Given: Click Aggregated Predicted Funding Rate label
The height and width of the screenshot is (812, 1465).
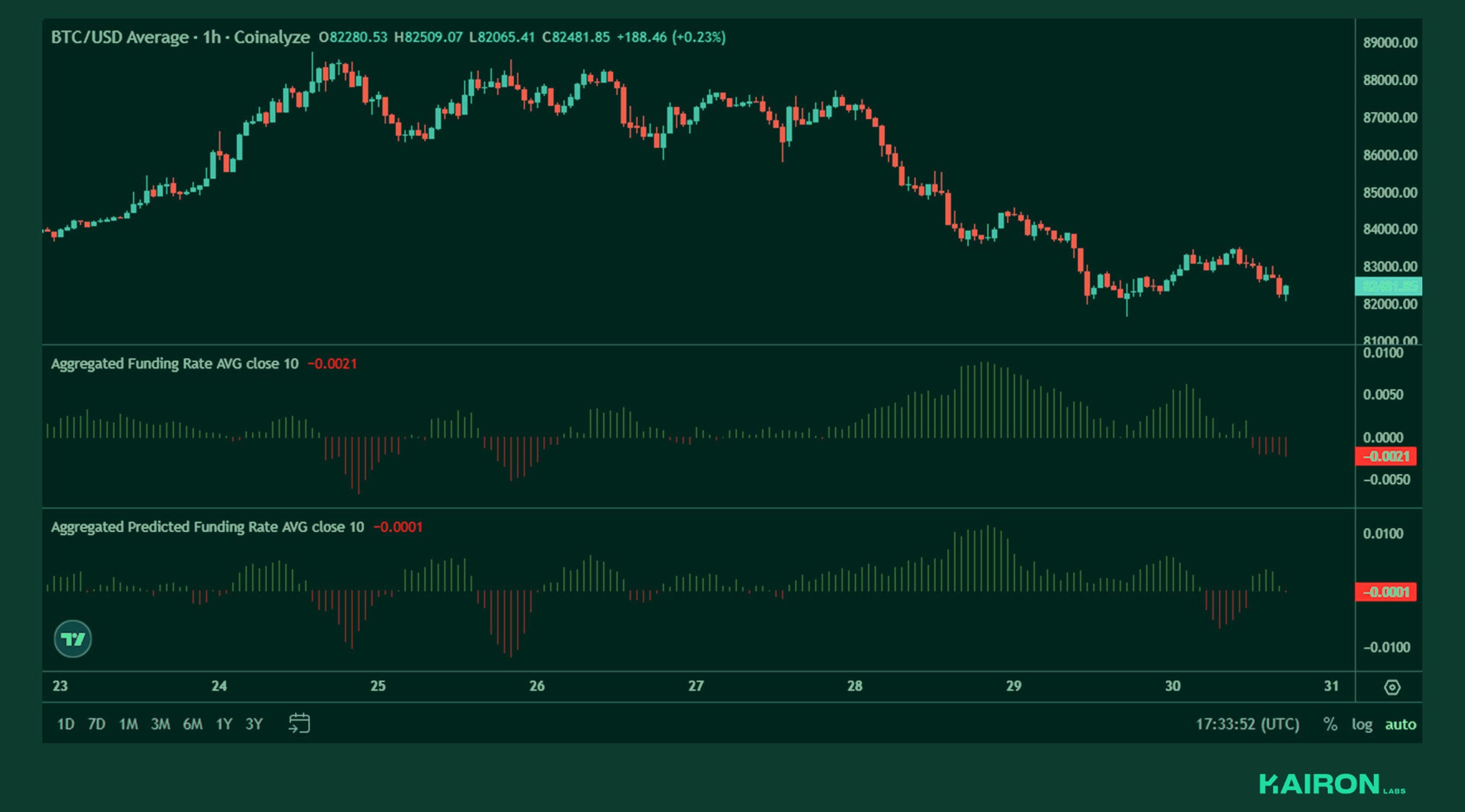Looking at the screenshot, I should pyautogui.click(x=207, y=527).
